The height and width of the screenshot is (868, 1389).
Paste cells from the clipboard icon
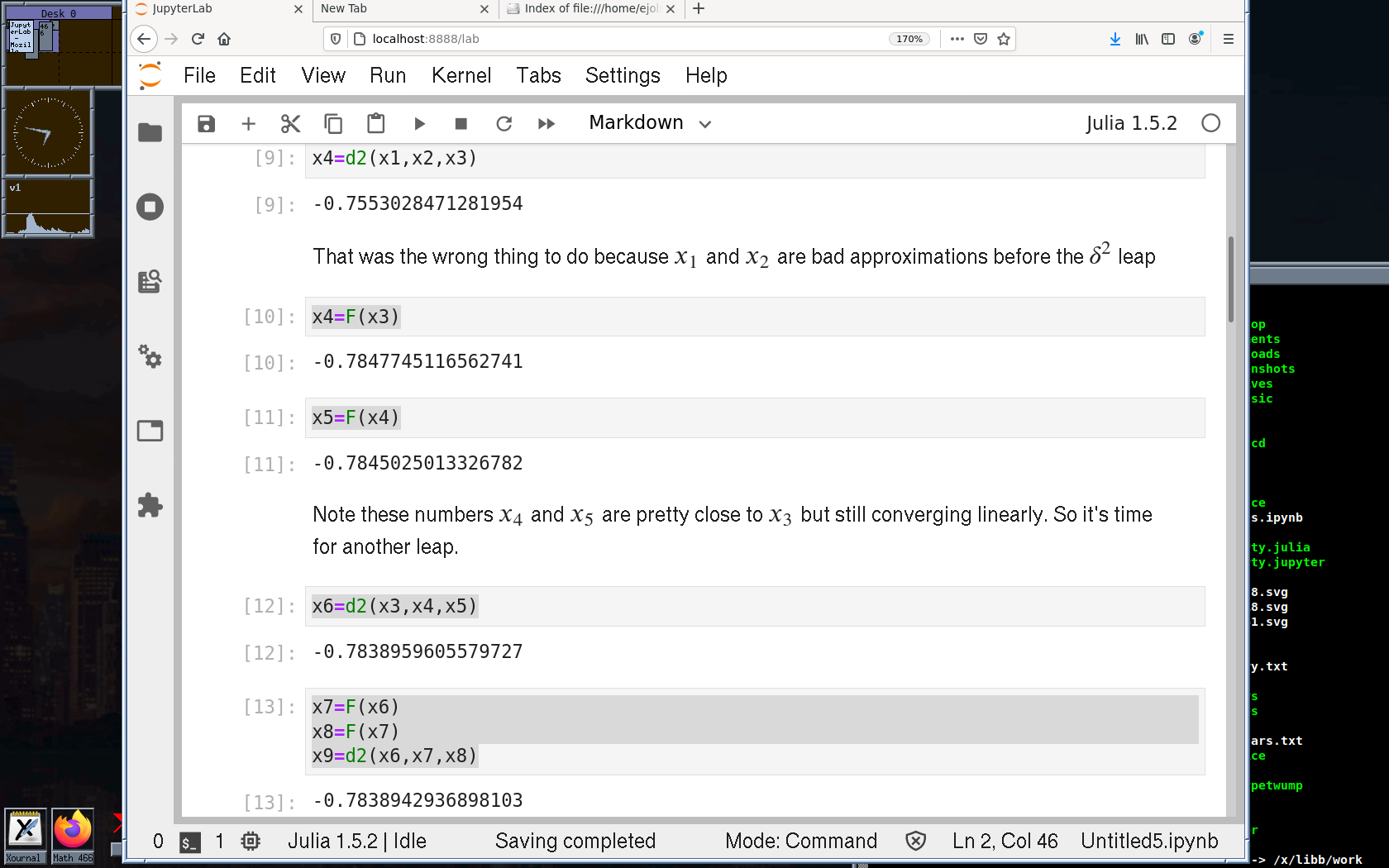coord(375,124)
